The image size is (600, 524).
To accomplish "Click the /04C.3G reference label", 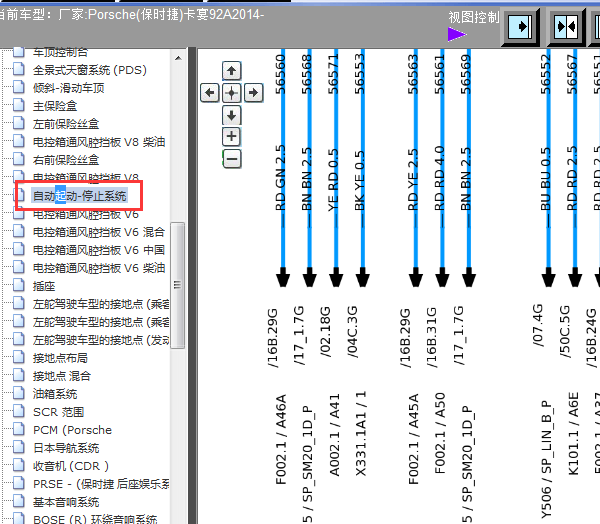I will pos(352,332).
